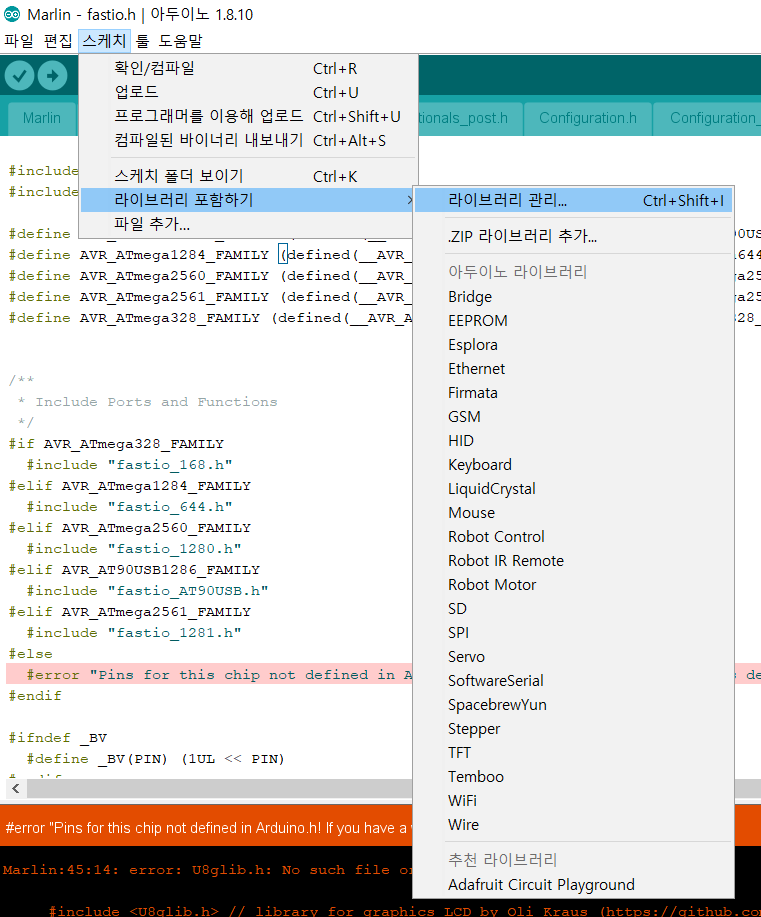The width and height of the screenshot is (761, 917).
Task: Open the 툴 menu
Action: click(x=142, y=41)
